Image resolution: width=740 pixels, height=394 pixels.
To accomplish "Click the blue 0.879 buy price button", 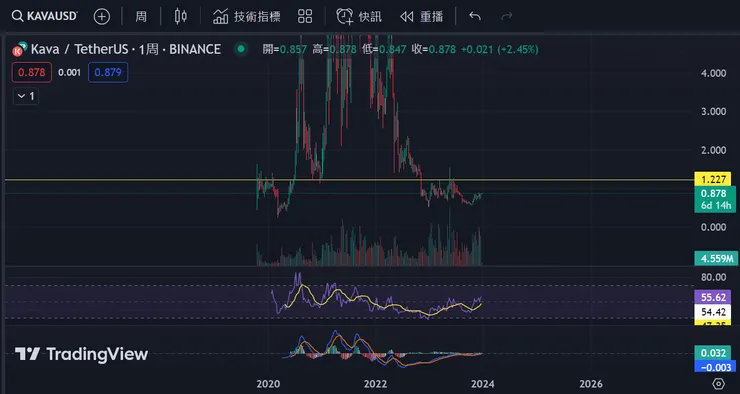I will click(x=108, y=72).
